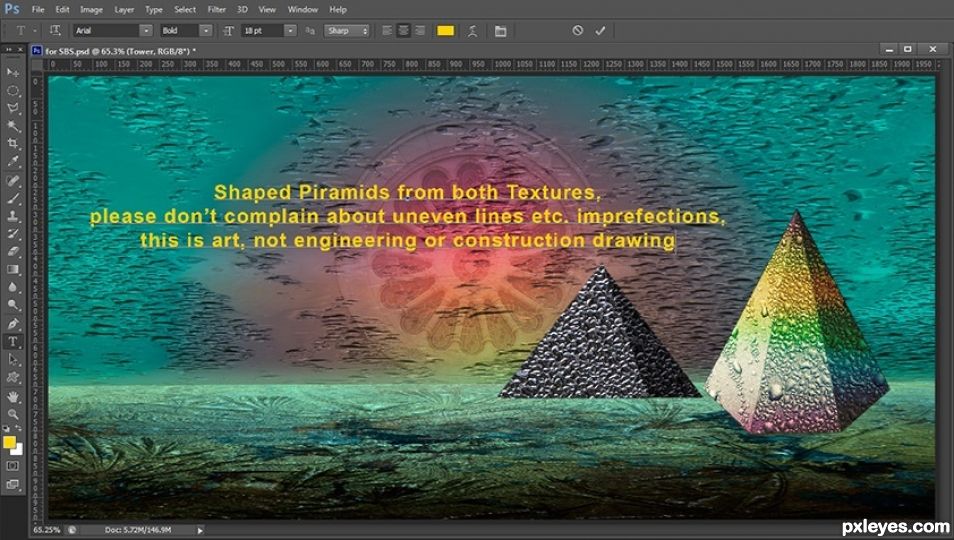954x540 pixels.
Task: Open the Window menu
Action: (x=302, y=9)
